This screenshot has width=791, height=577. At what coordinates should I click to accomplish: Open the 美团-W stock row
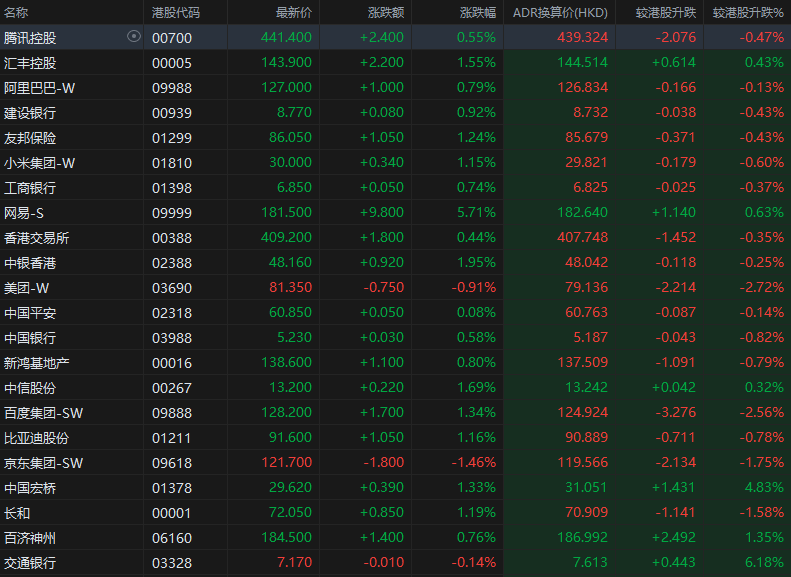396,288
